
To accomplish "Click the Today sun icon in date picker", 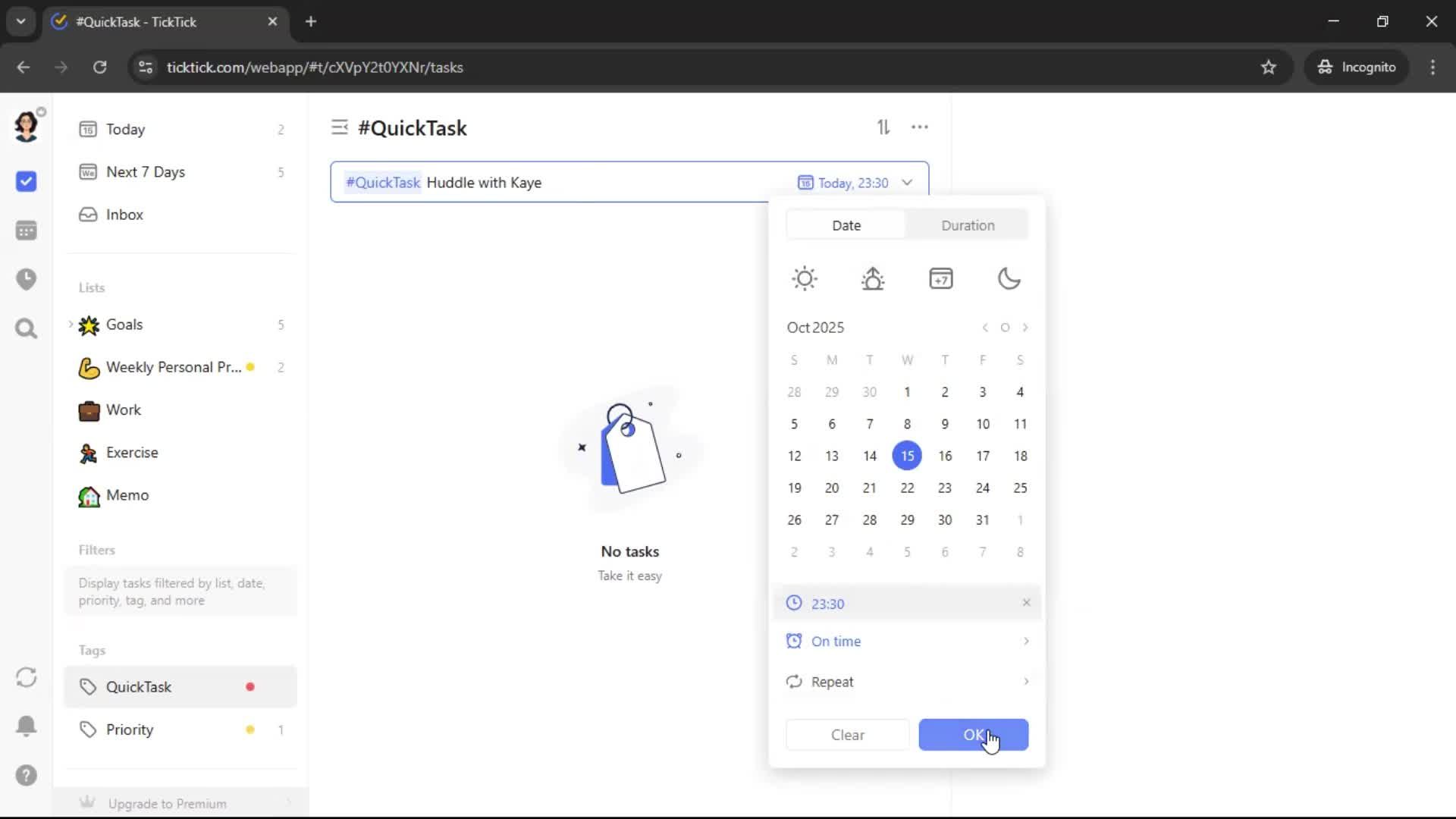I will click(805, 278).
